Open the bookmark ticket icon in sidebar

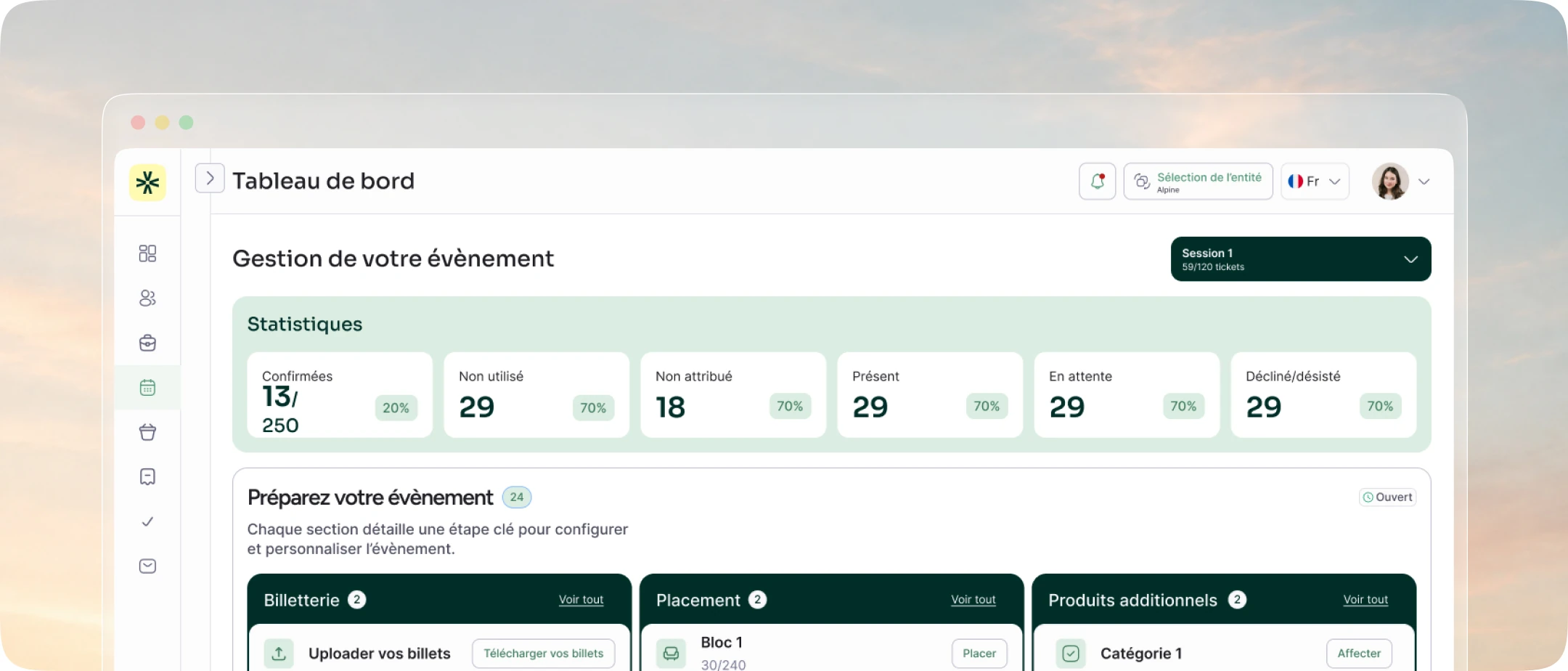147,477
